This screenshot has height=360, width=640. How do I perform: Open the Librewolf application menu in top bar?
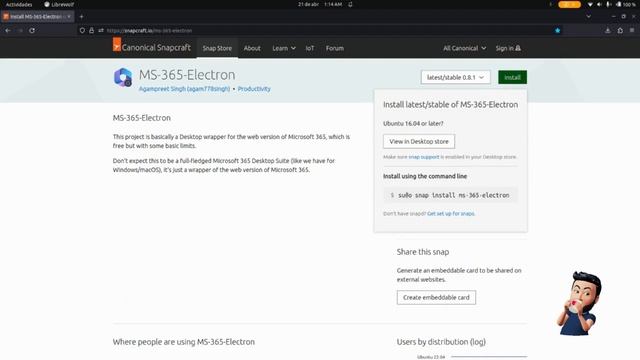click(59, 4)
